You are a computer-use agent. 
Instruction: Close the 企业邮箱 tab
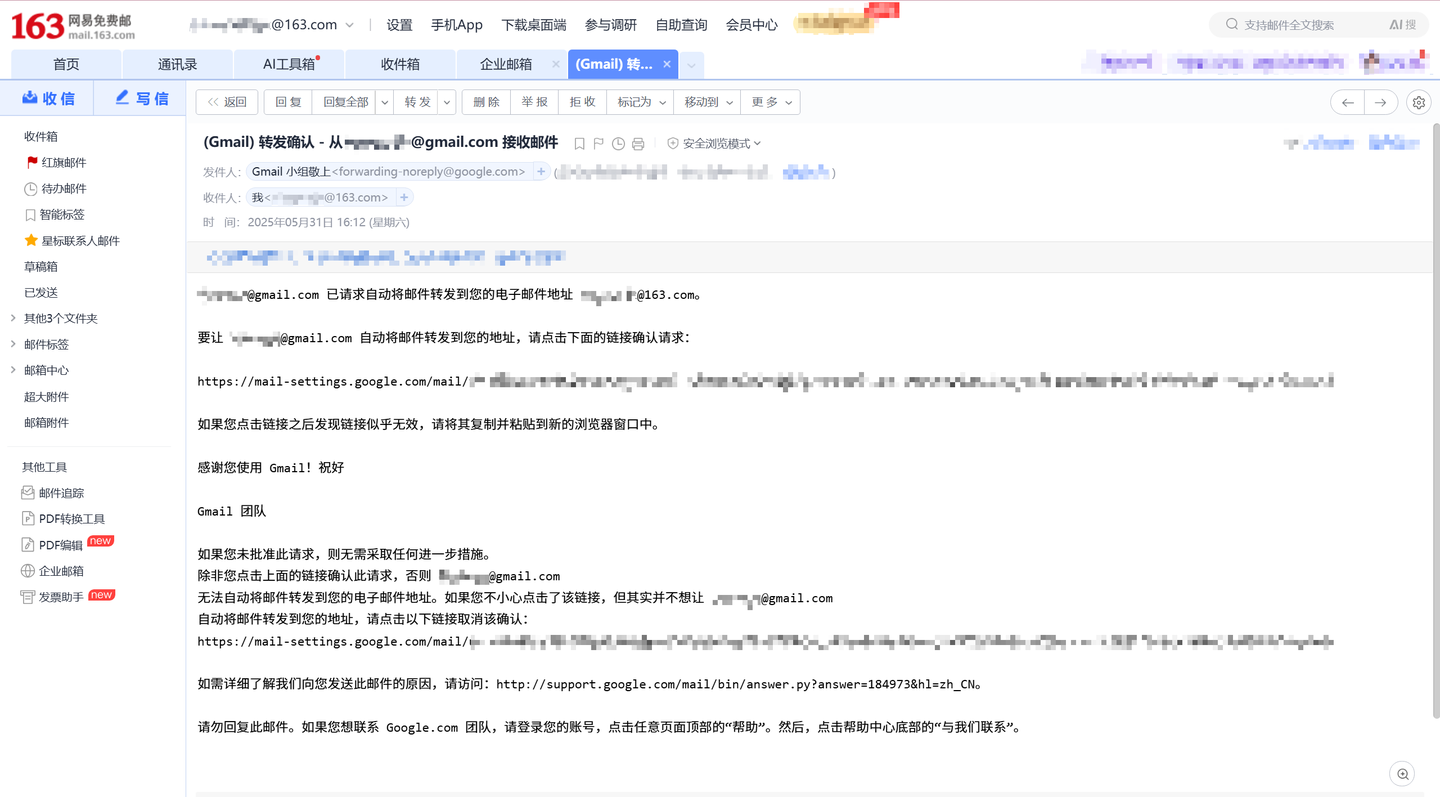(x=556, y=64)
